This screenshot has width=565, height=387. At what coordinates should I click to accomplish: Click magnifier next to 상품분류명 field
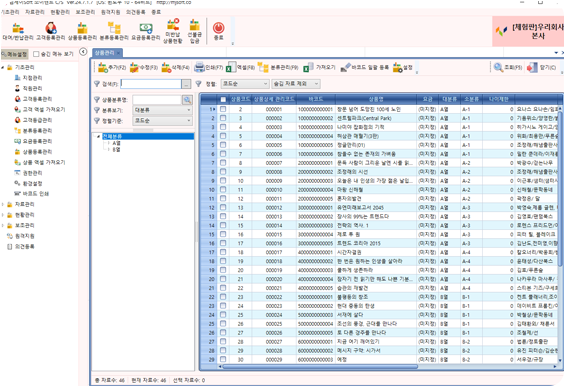[187, 100]
